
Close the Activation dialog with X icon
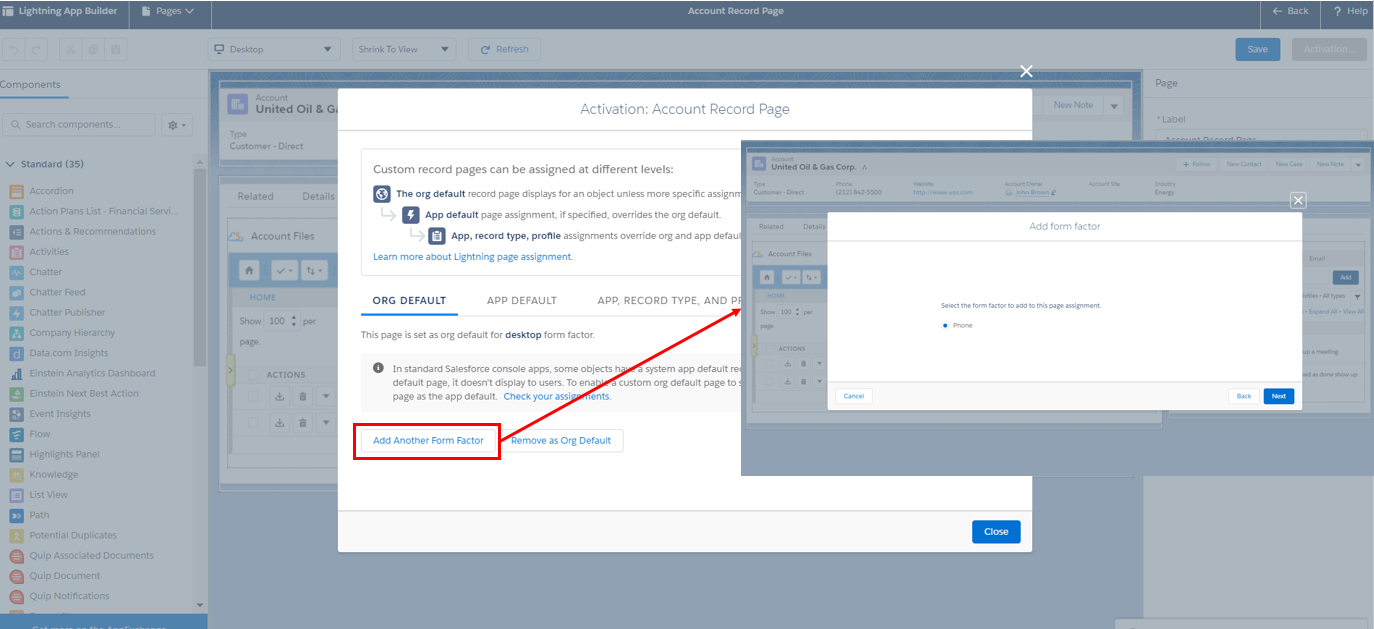point(1025,71)
